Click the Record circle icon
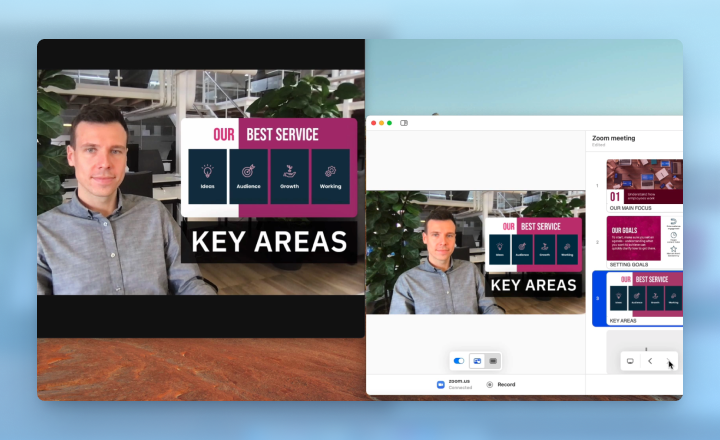The height and width of the screenshot is (440, 720). point(490,384)
